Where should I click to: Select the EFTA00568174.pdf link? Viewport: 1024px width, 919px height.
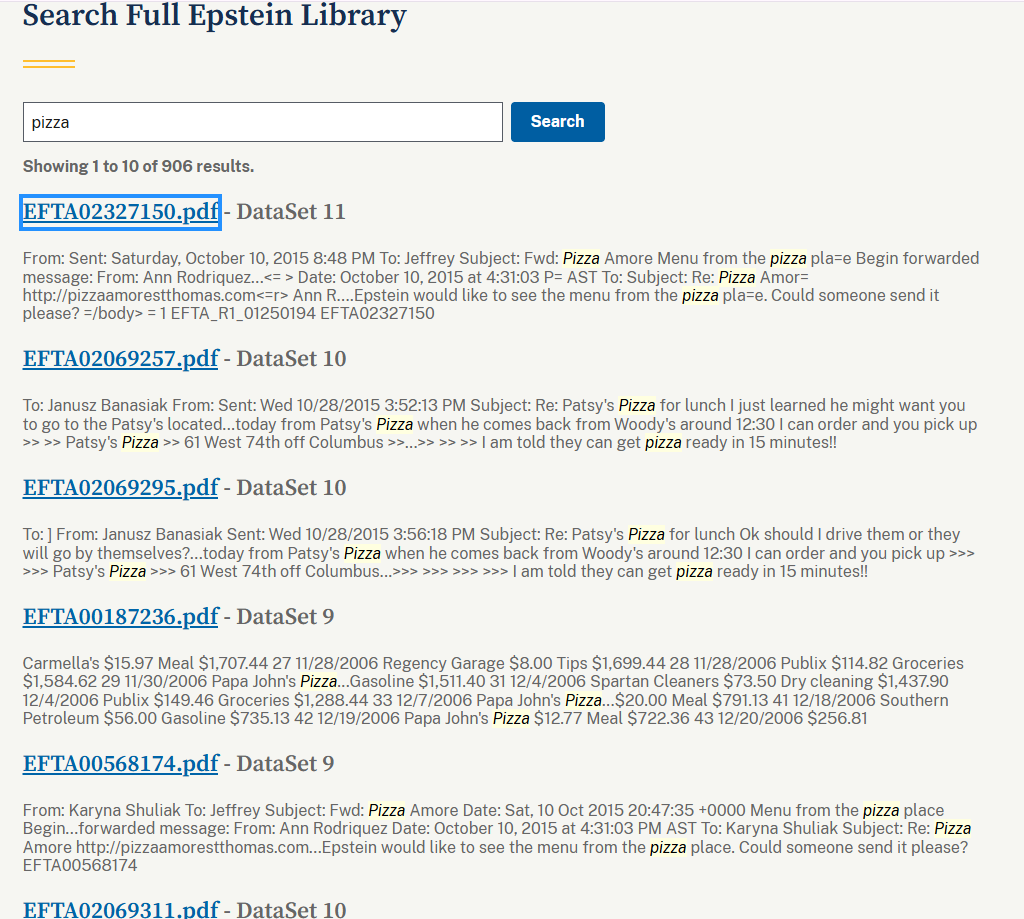pos(120,764)
